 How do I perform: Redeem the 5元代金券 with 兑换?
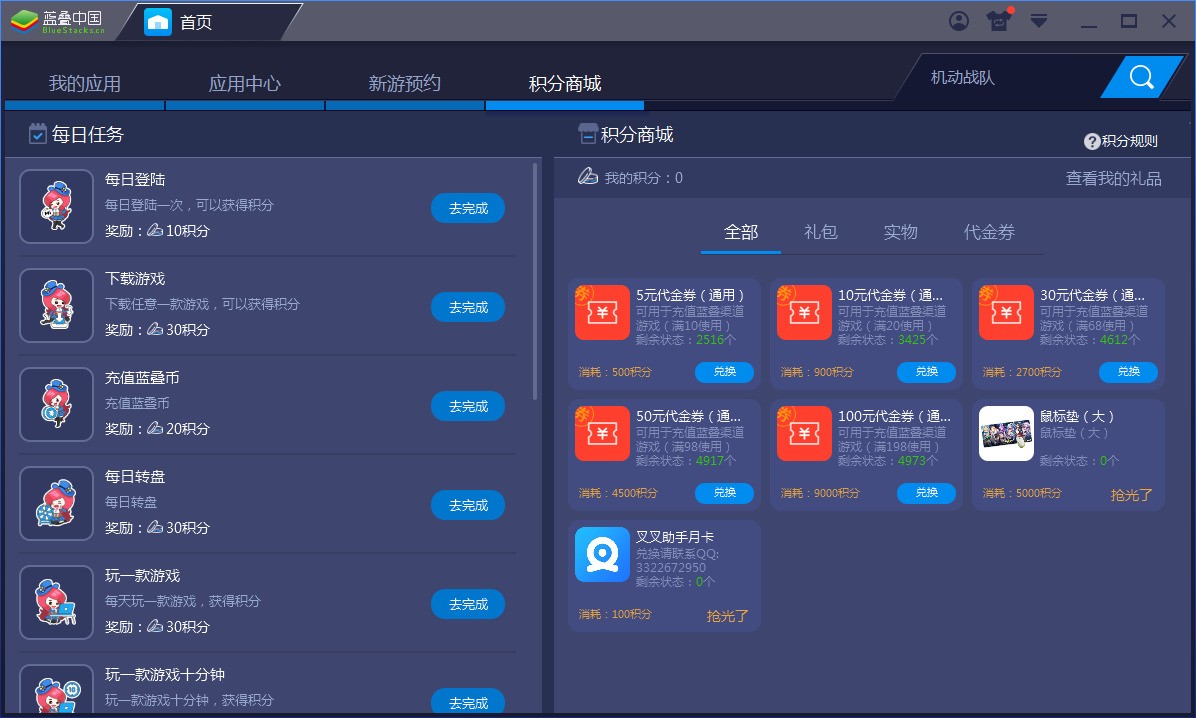coord(725,372)
